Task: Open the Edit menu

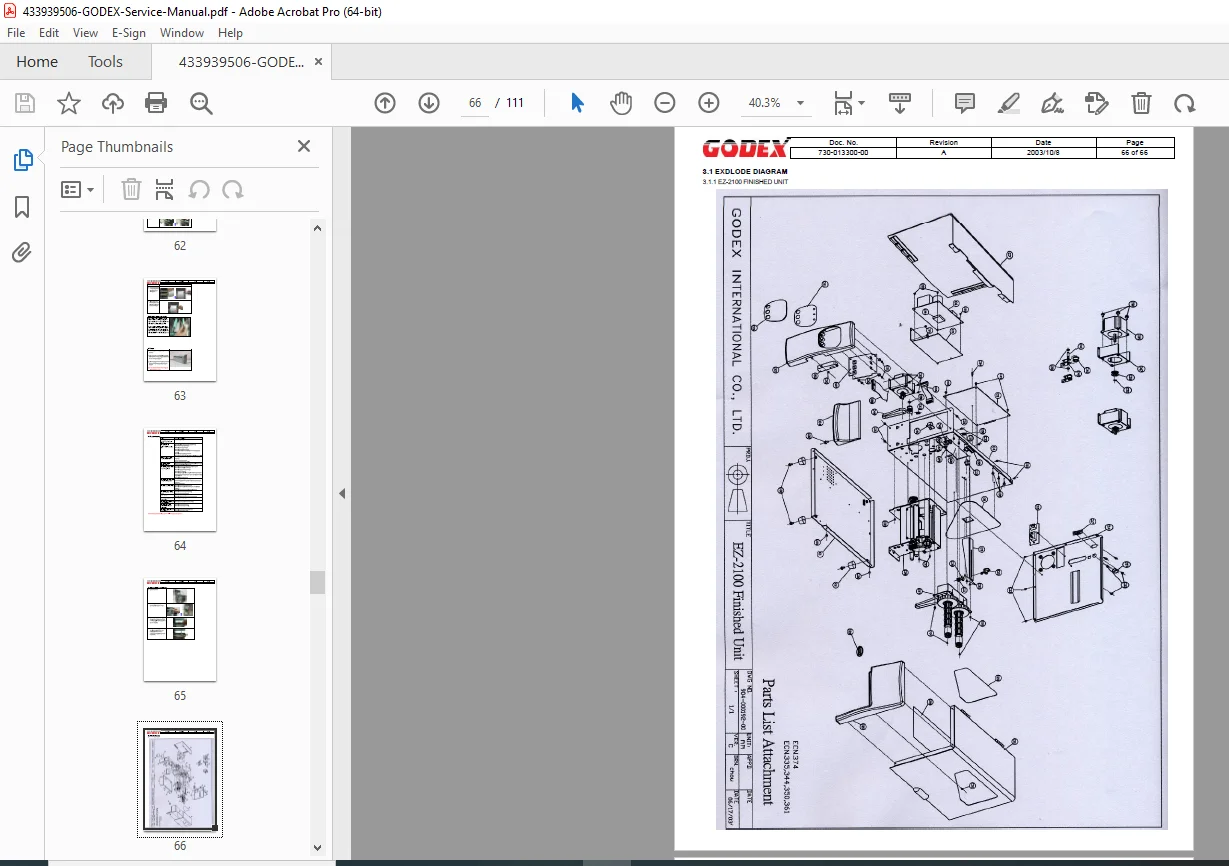Action: click(49, 33)
